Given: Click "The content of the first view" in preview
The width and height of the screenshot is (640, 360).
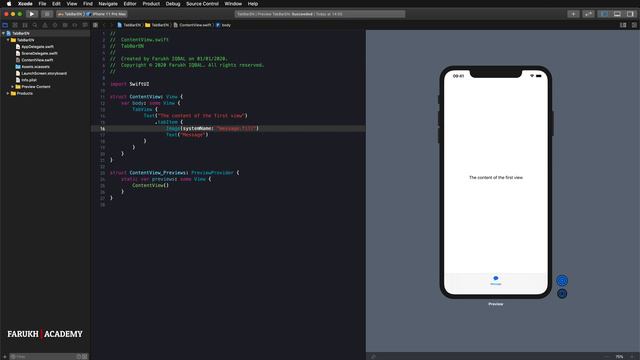Looking at the screenshot, I should (x=496, y=178).
